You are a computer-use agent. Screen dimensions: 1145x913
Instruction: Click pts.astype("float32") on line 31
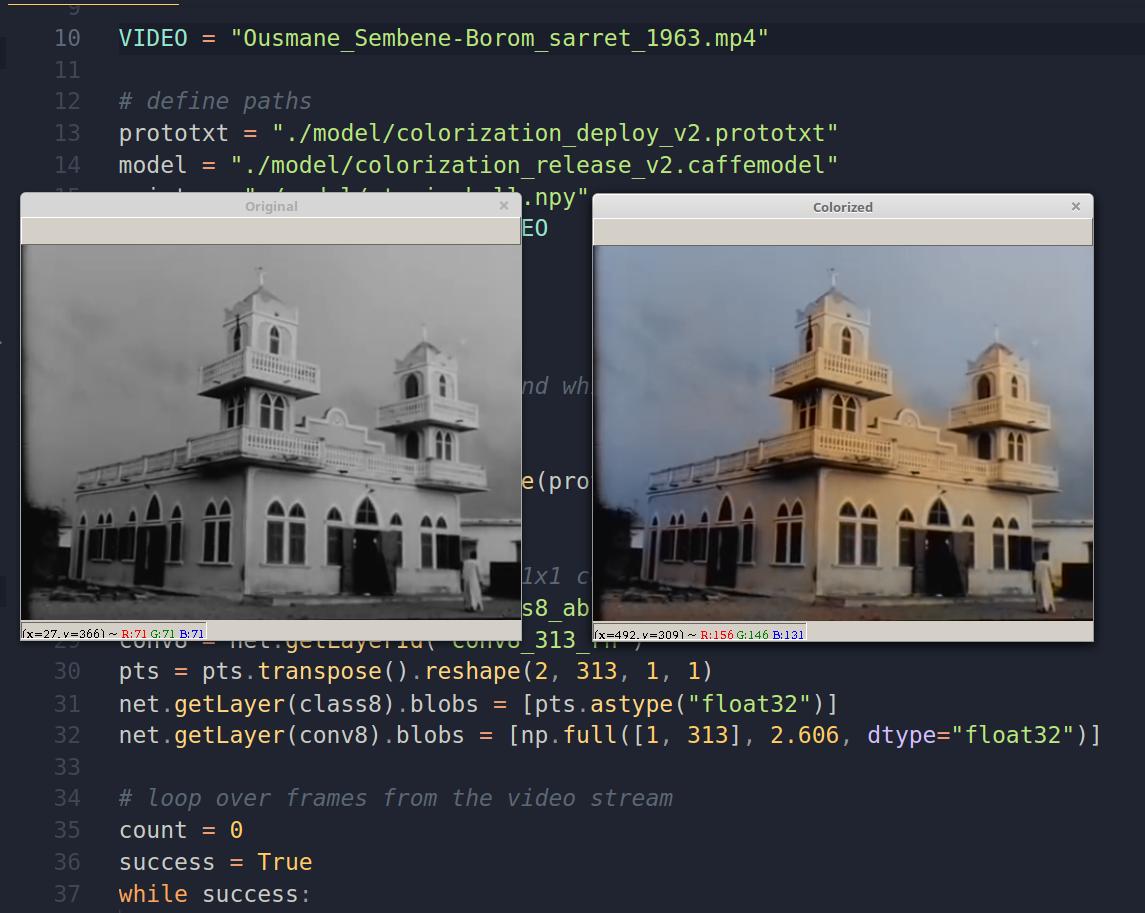coord(679,704)
